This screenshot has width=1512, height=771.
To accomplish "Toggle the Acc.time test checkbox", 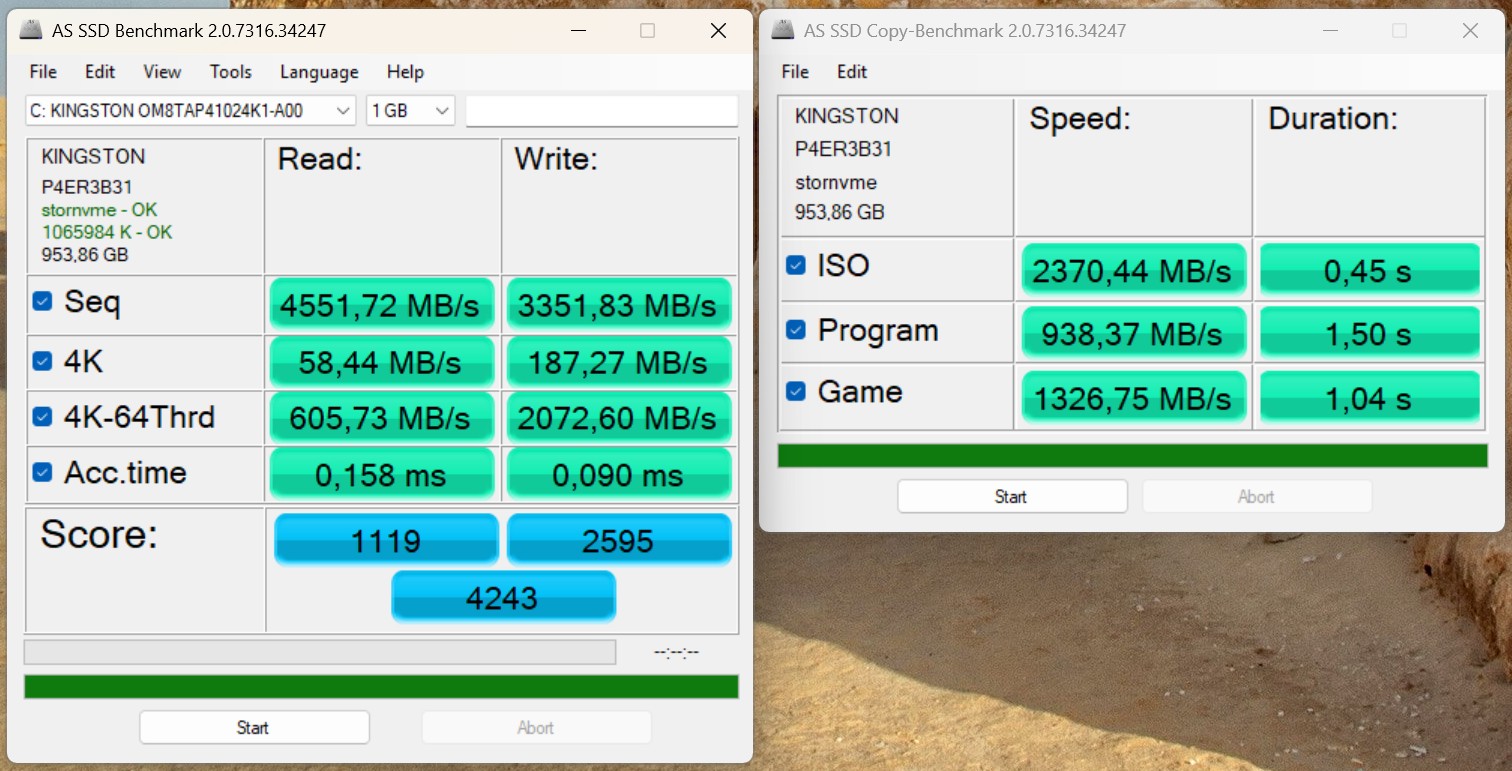I will click(x=42, y=472).
